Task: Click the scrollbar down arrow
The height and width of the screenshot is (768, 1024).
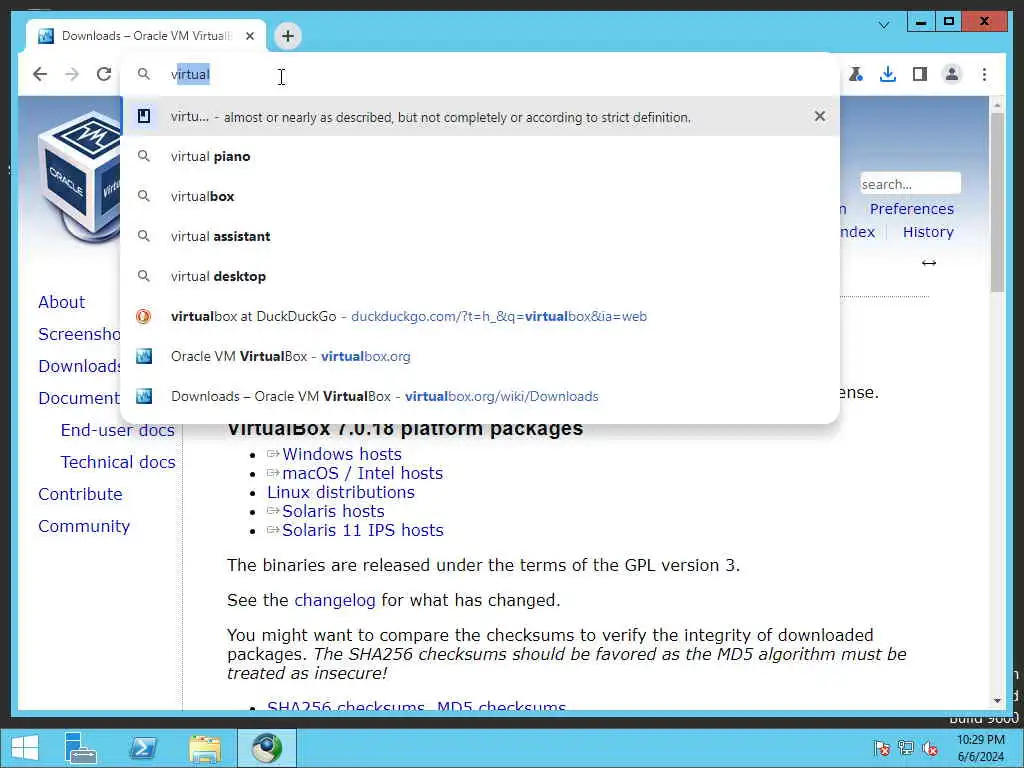Action: tap(997, 701)
